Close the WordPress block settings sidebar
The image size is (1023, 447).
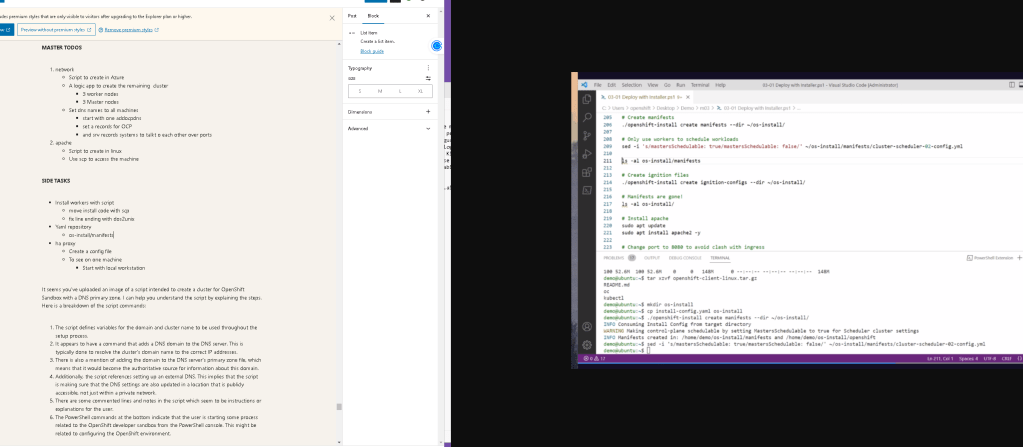tap(428, 16)
